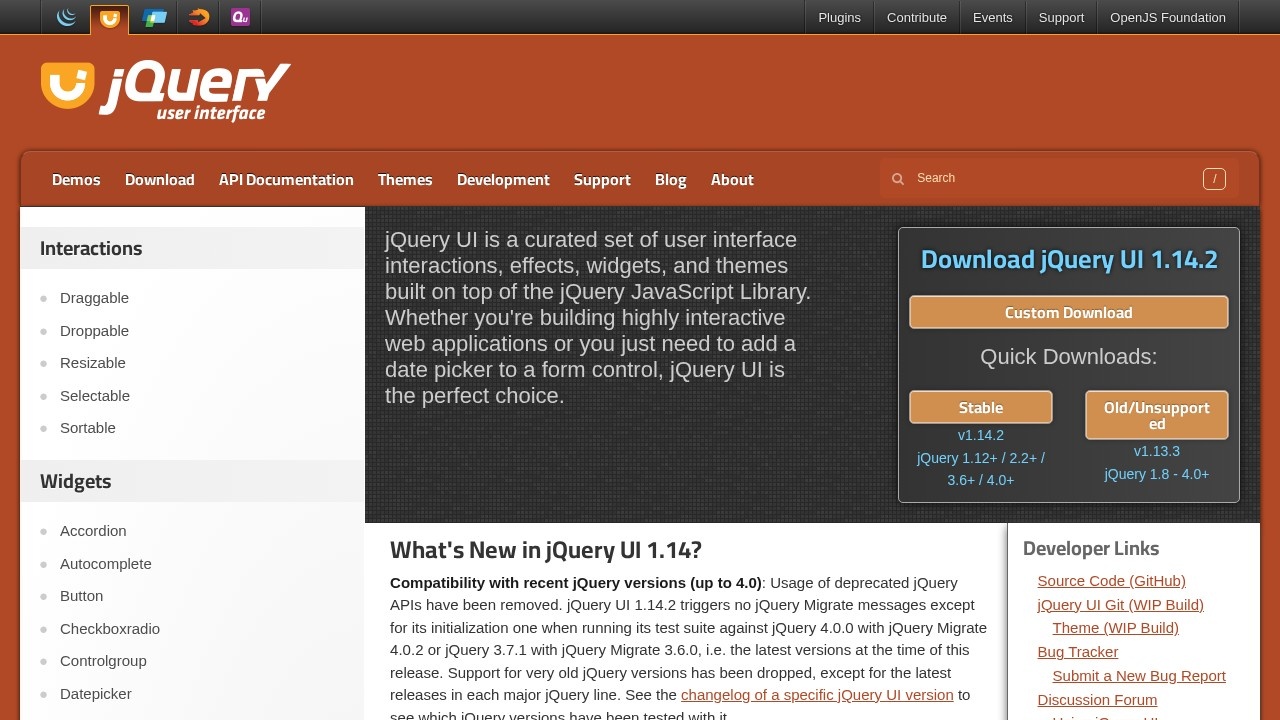This screenshot has width=1280, height=720.
Task: Follow the changelog link in the text
Action: tap(816, 694)
